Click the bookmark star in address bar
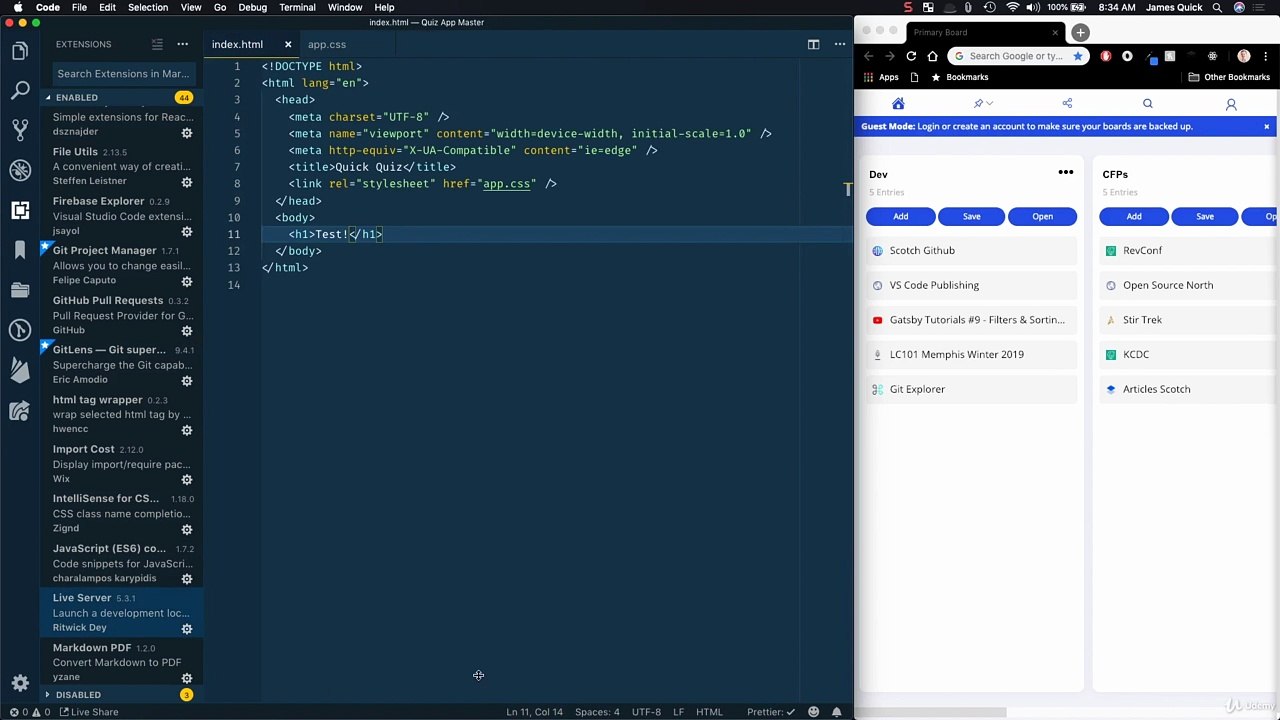 [x=1077, y=56]
